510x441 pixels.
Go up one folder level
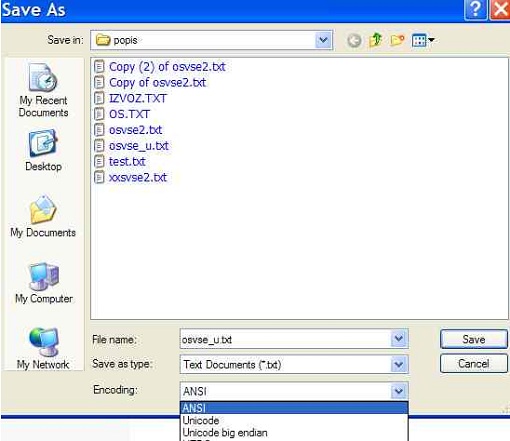click(376, 40)
